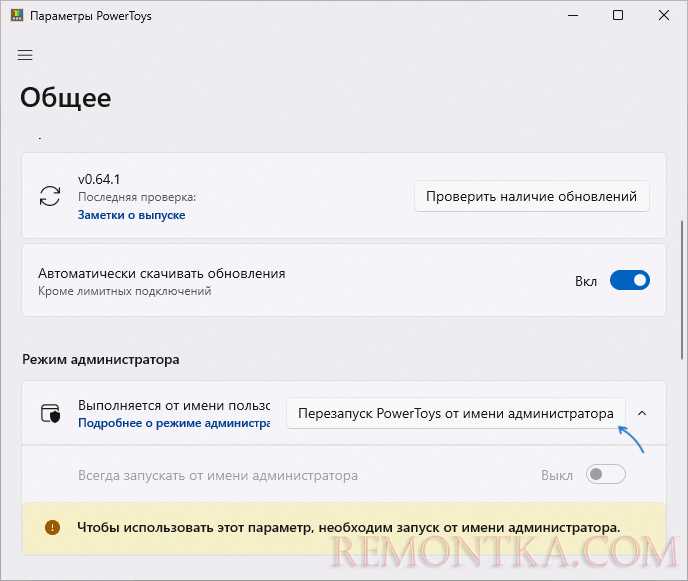Screen dimensions: 688x581
Task: Open the hamburger navigation menu
Action: coord(25,55)
